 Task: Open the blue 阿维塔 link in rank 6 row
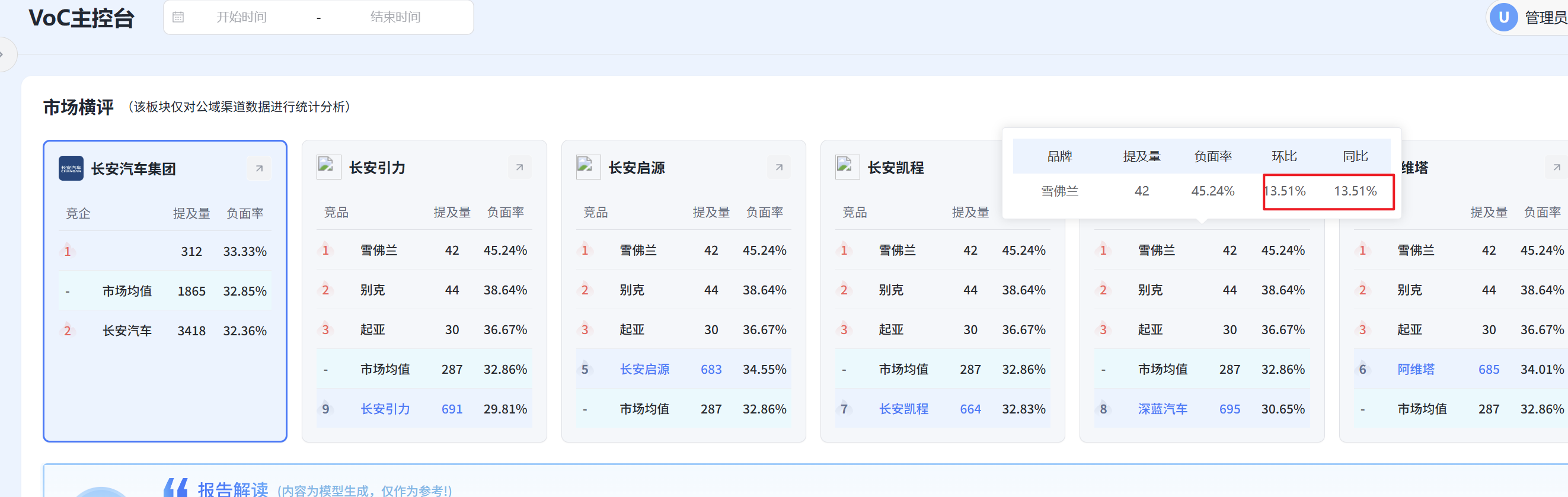1416,370
